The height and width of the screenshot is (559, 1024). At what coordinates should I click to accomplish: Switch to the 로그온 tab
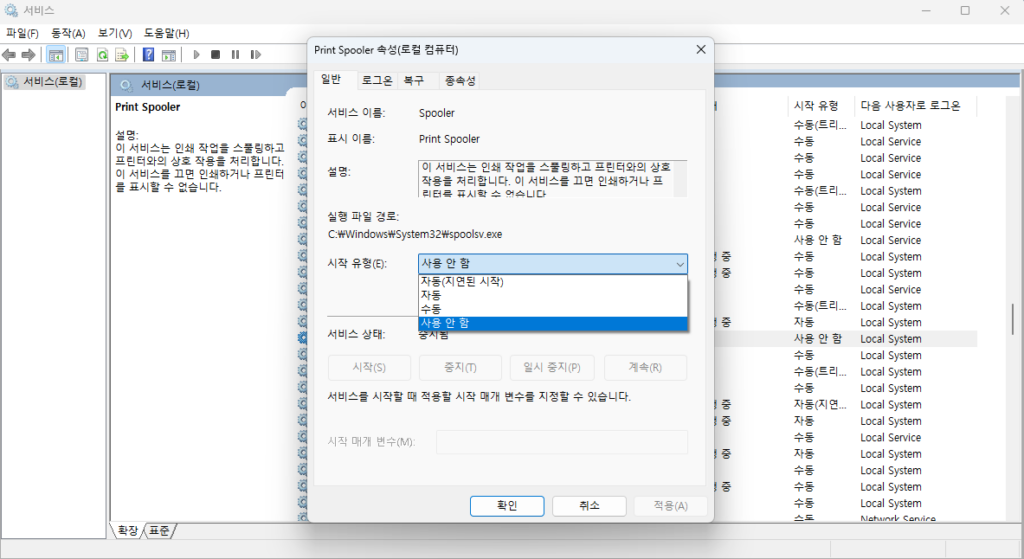coord(377,80)
